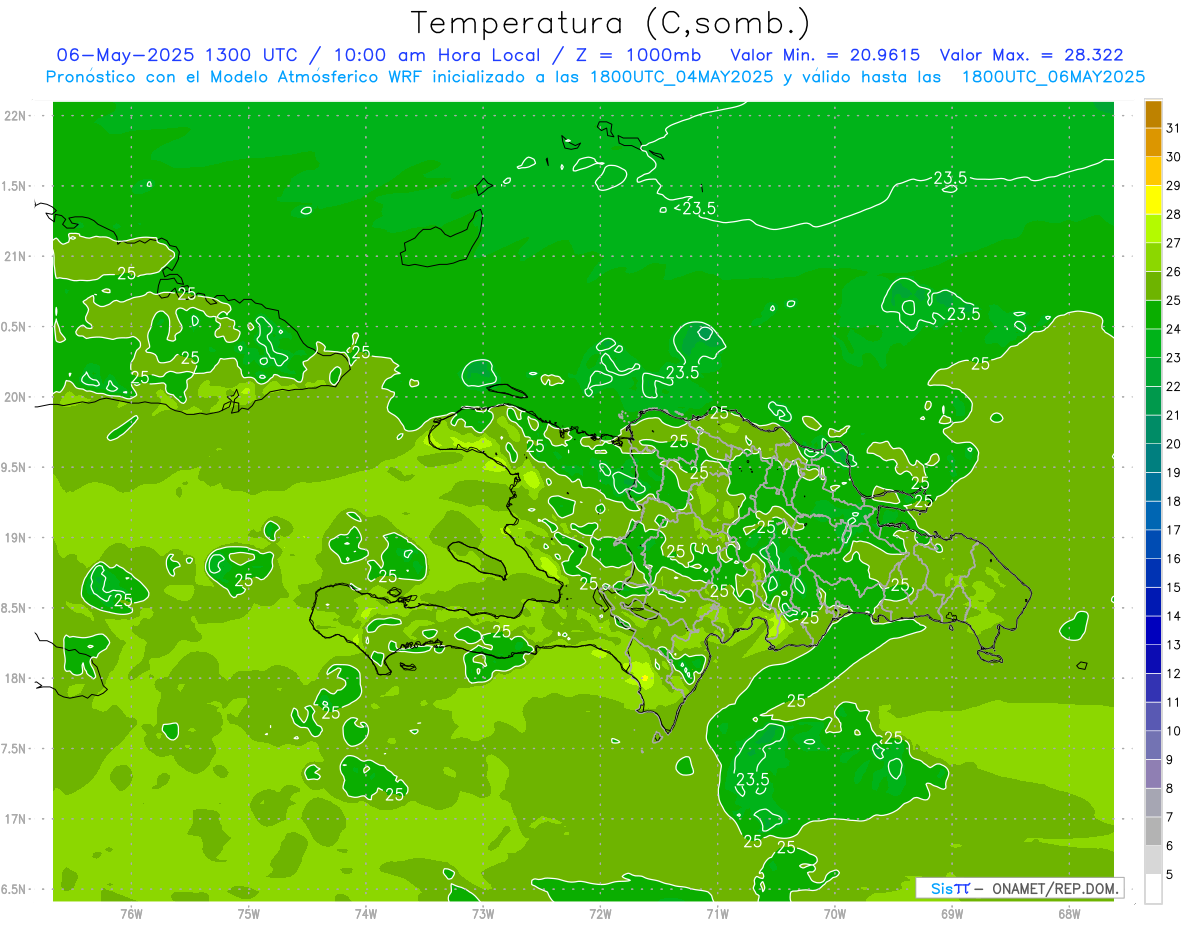This screenshot has height=927, width=1200.
Task: Click the "71W" longitude axis label
Action: pyautogui.click(x=717, y=914)
